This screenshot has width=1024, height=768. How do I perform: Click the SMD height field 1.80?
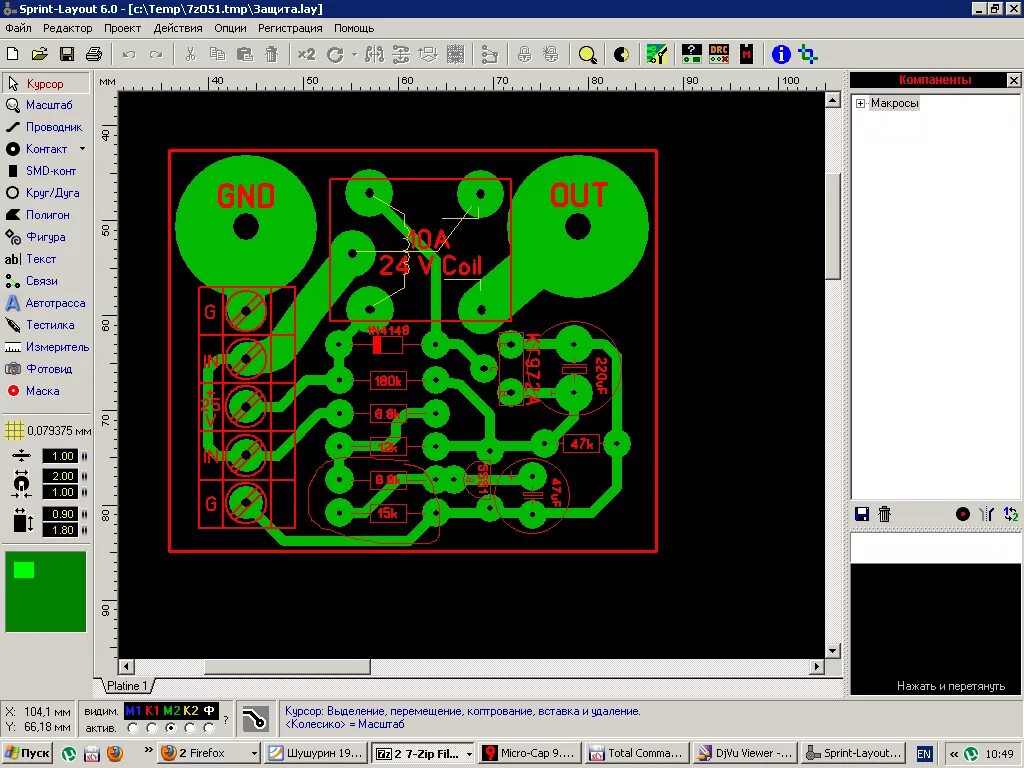click(x=61, y=530)
